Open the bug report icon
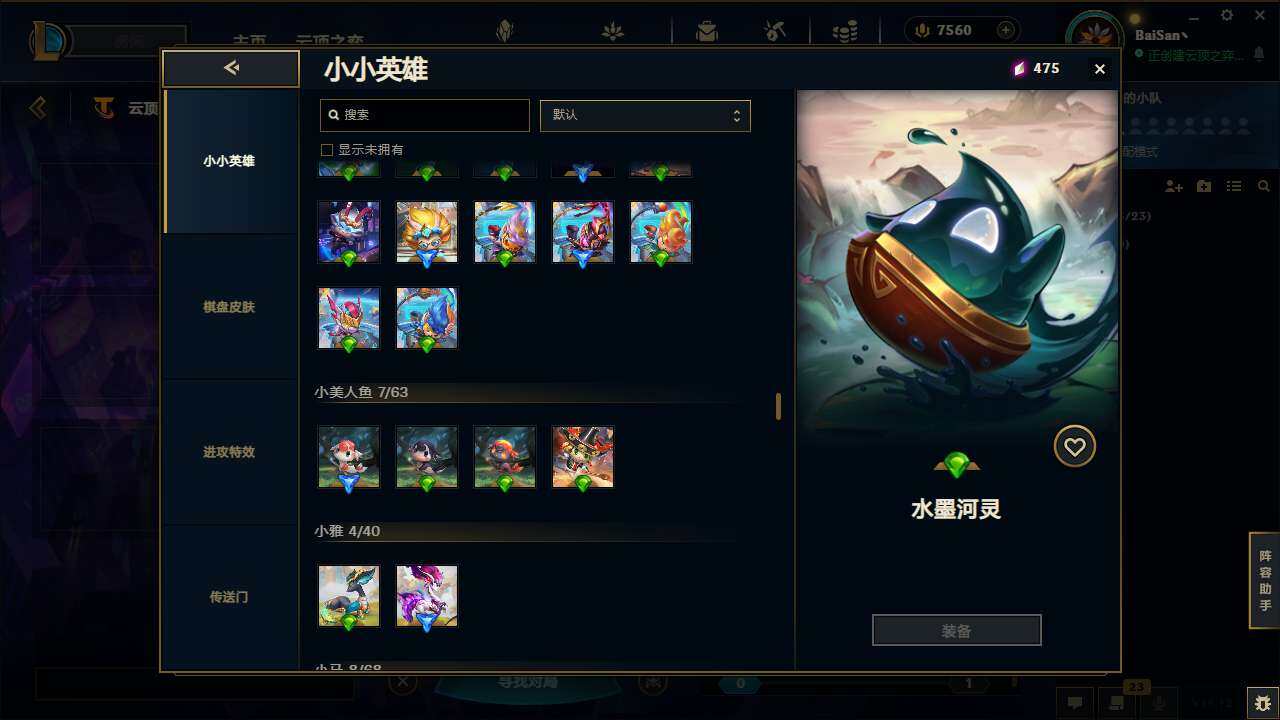 [1262, 702]
